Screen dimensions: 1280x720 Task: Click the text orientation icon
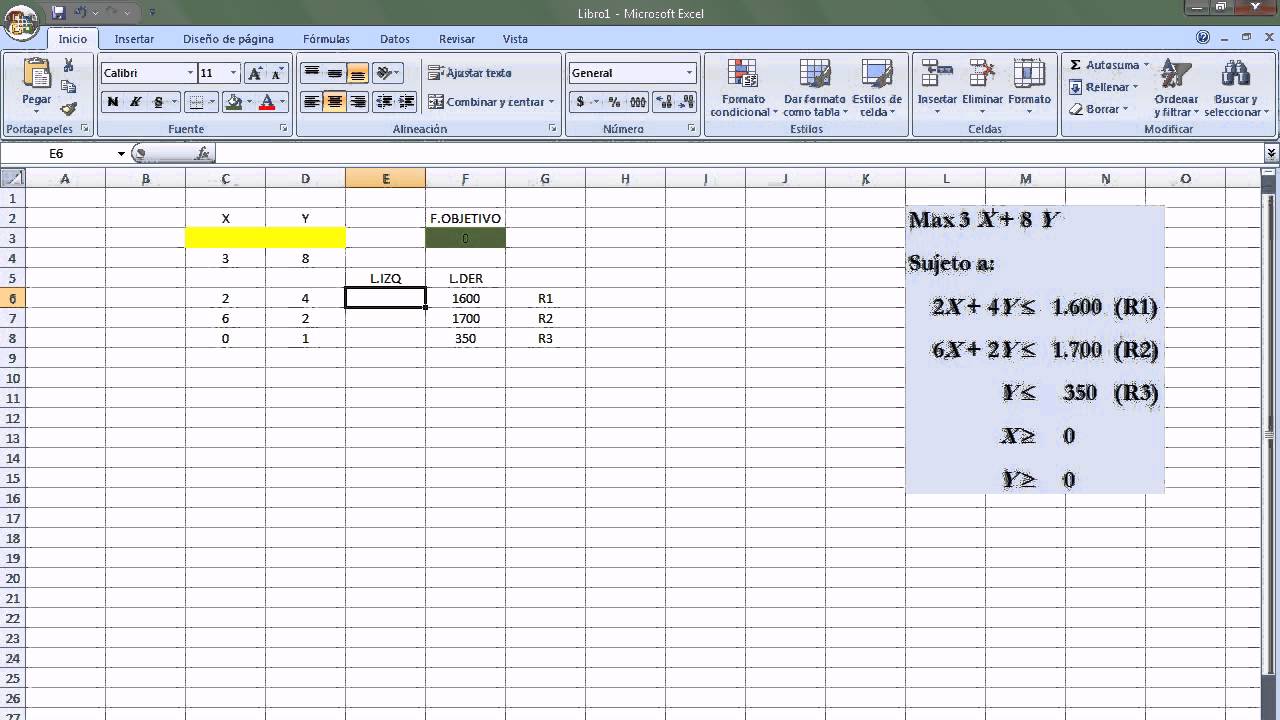[x=384, y=73]
